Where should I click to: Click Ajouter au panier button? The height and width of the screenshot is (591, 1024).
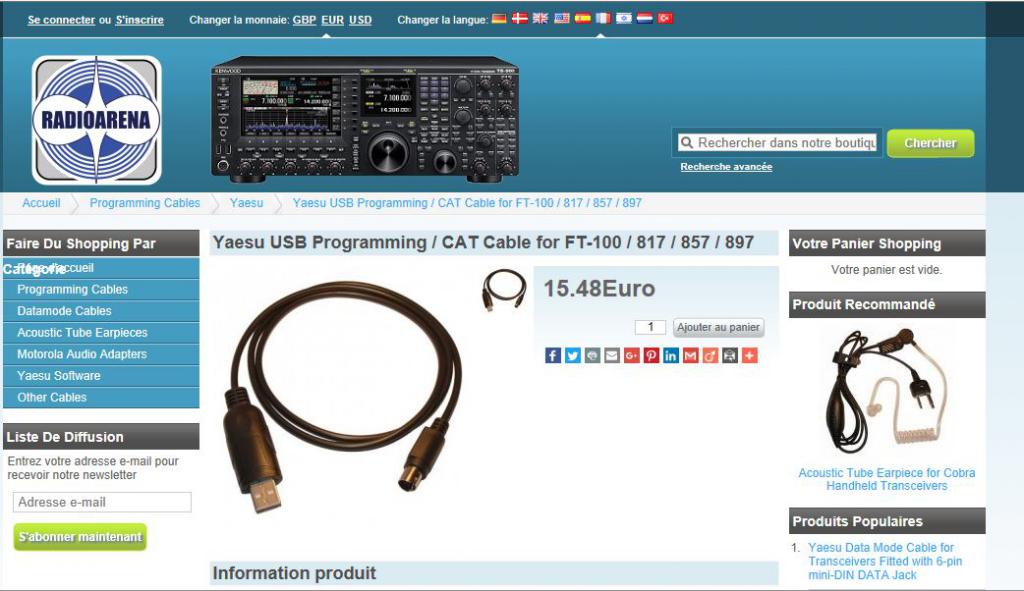coord(718,327)
